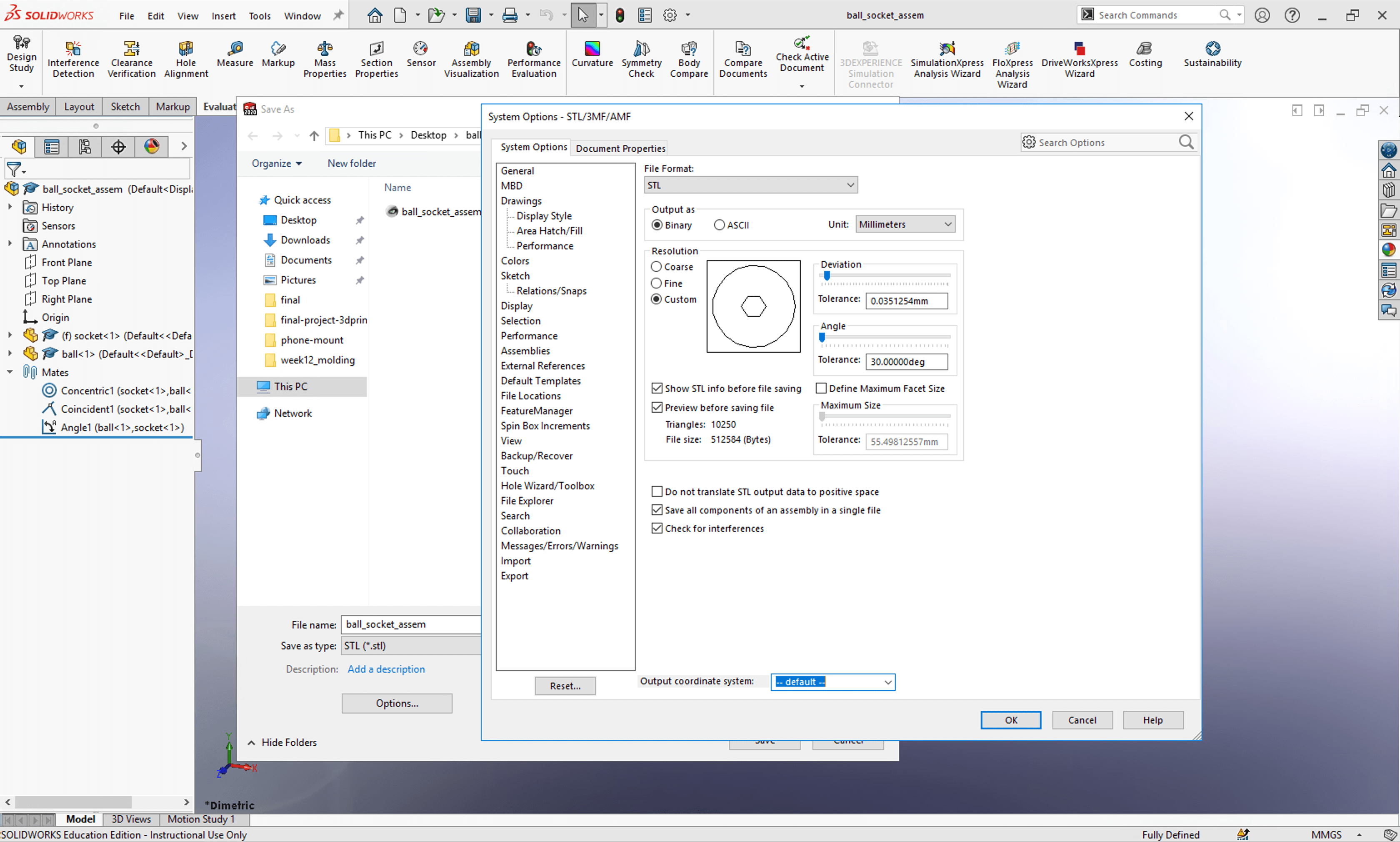1400x842 pixels.
Task: Open Output coordinate system dropdown
Action: (x=832, y=682)
